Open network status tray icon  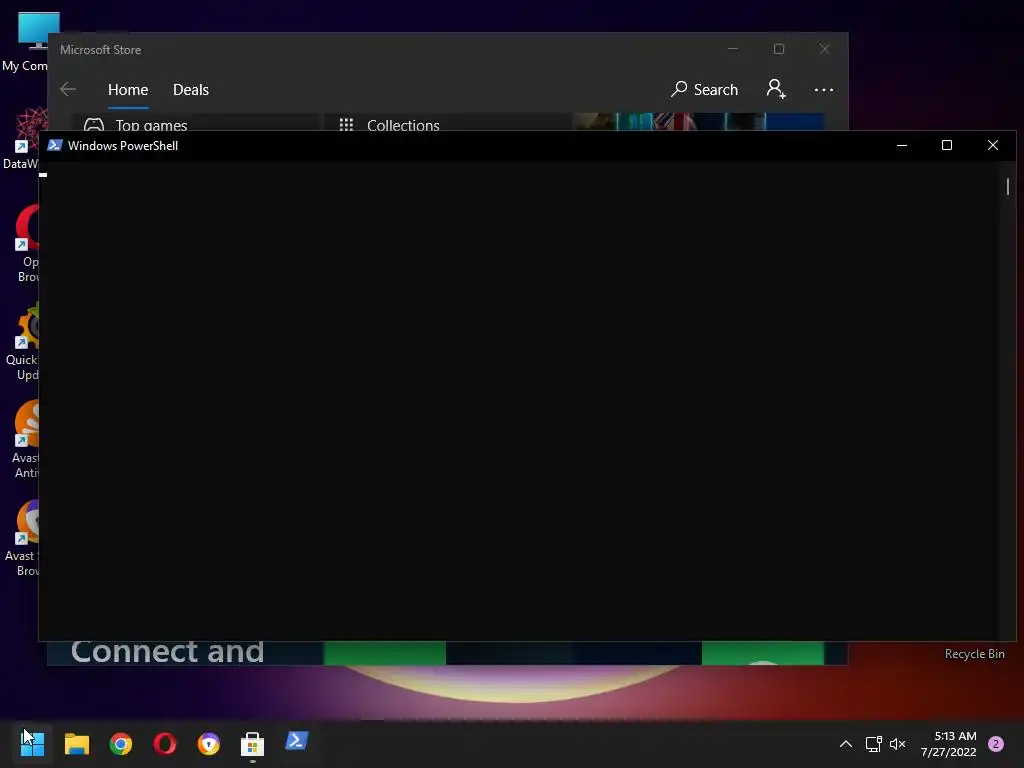873,744
